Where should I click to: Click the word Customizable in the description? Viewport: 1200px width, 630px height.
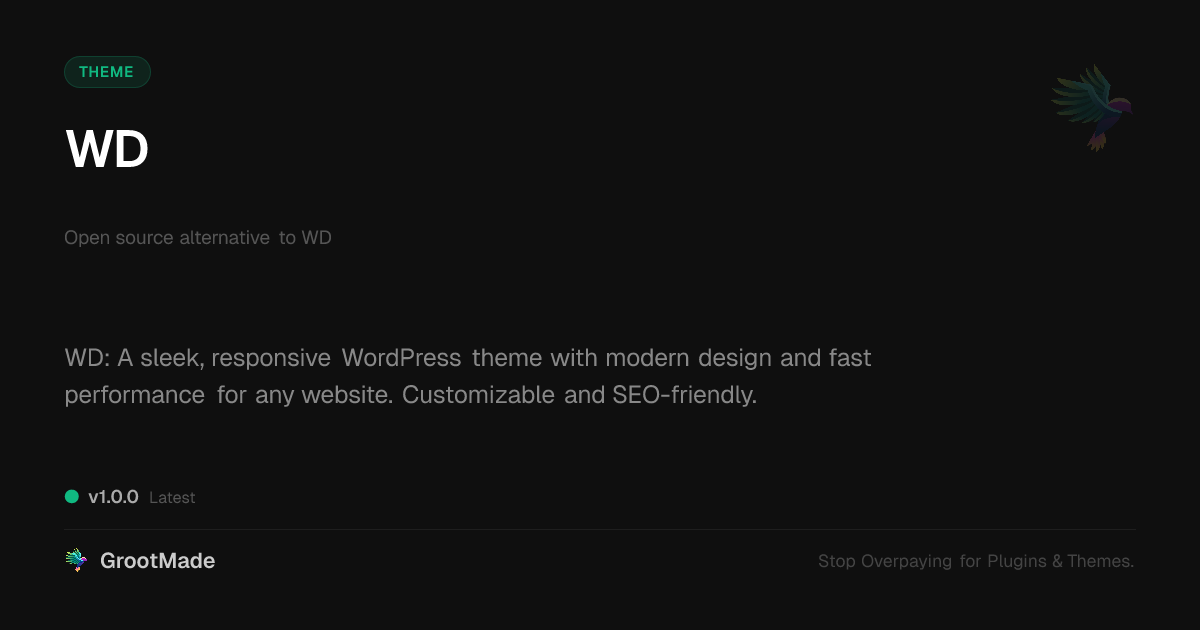[478, 395]
